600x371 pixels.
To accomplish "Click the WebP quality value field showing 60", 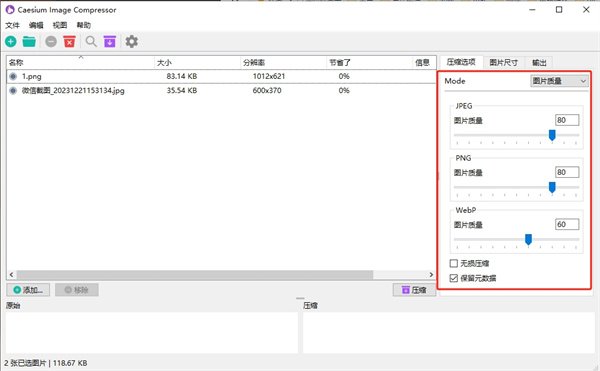I will point(567,224).
